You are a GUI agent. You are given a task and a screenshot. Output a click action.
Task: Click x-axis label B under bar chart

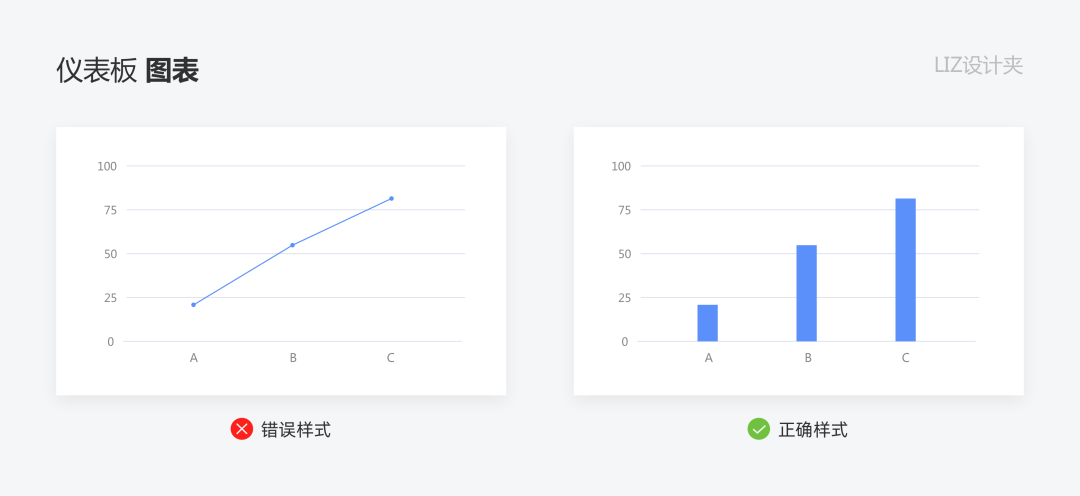pos(807,358)
